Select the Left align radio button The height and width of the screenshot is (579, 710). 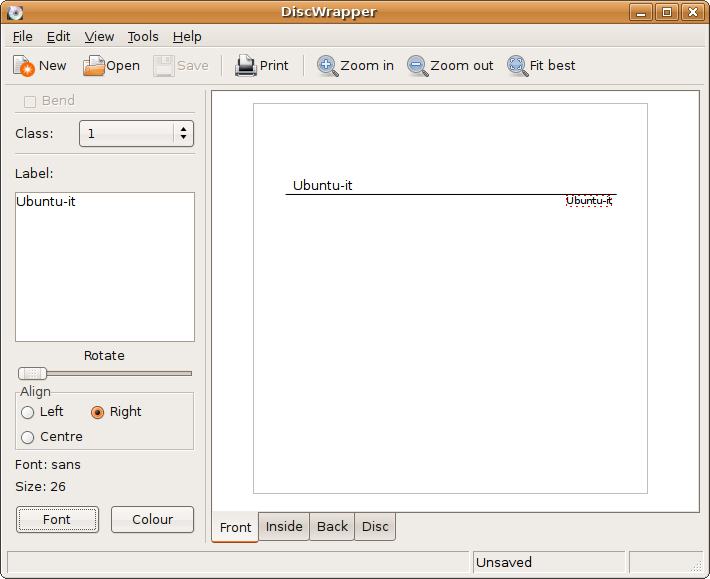pyautogui.click(x=28, y=412)
